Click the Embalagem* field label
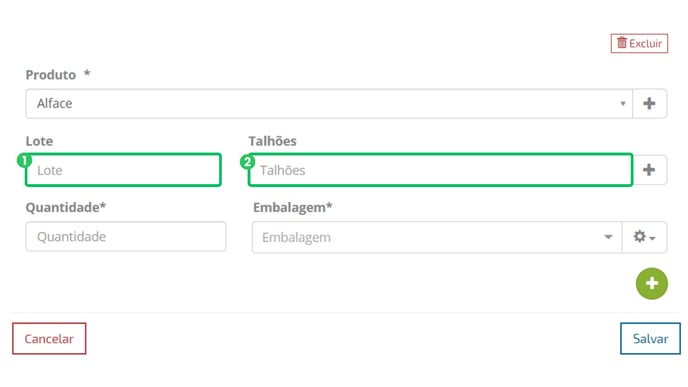Viewport: 688px width, 387px height. coord(293,207)
